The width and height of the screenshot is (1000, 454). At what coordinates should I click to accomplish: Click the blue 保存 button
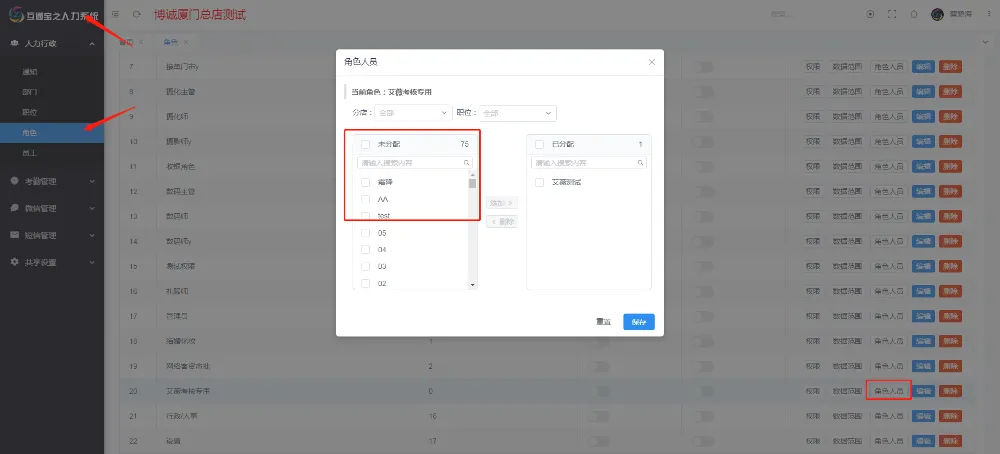639,322
